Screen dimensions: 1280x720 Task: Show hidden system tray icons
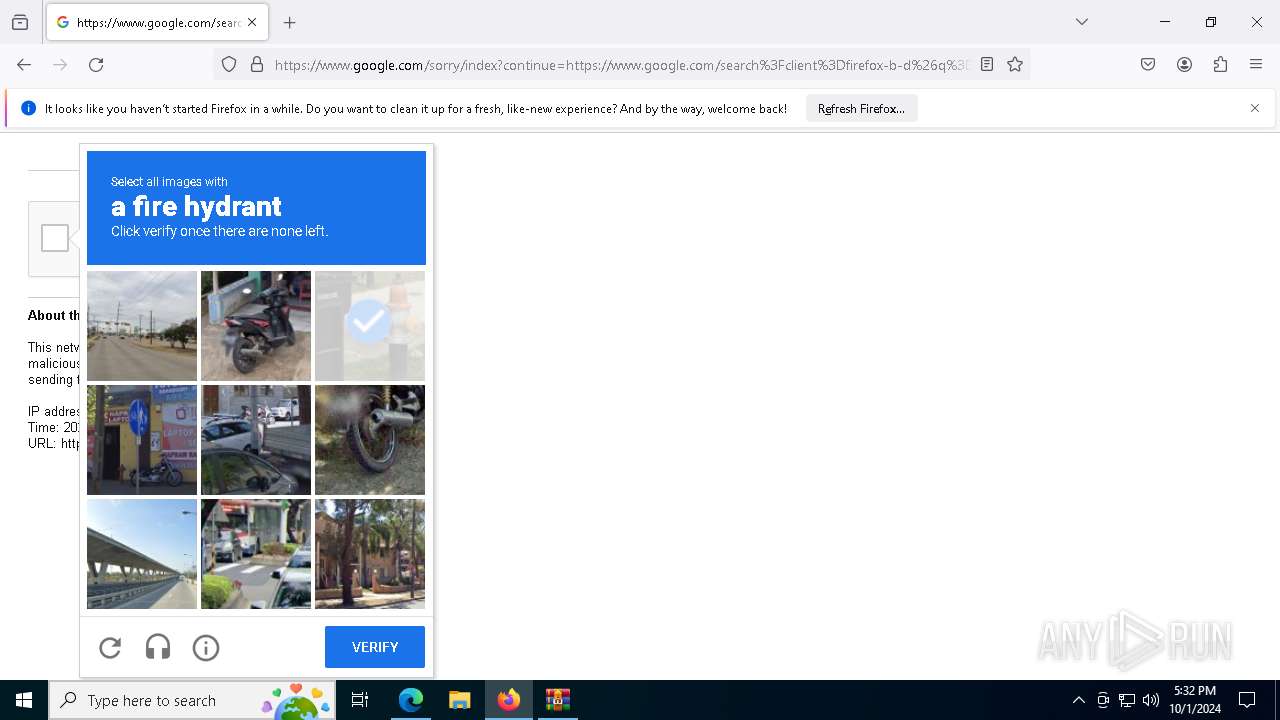pos(1078,700)
